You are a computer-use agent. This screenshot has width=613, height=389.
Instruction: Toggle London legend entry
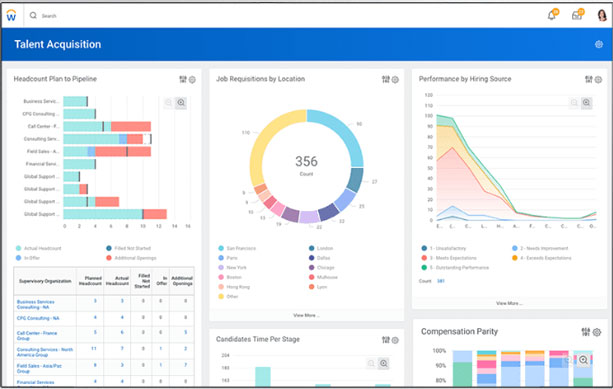coord(321,248)
